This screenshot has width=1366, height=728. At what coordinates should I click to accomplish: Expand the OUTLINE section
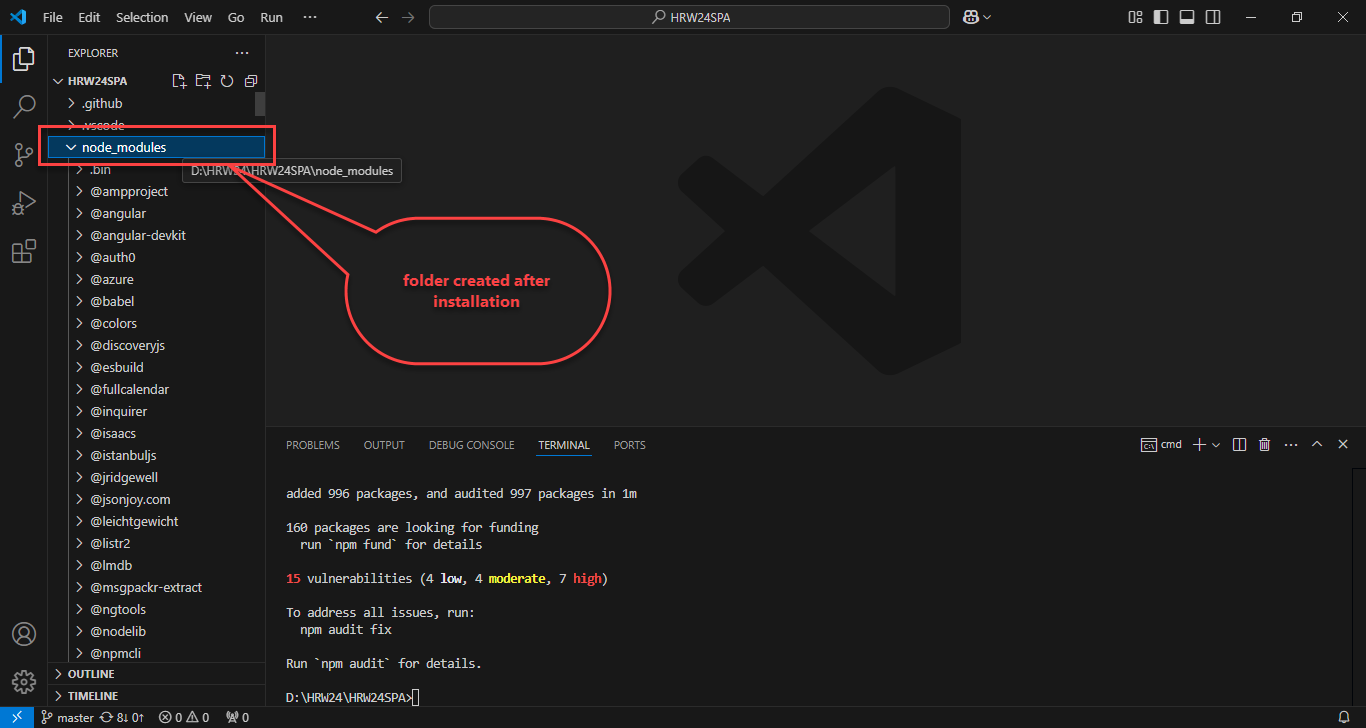coord(90,674)
